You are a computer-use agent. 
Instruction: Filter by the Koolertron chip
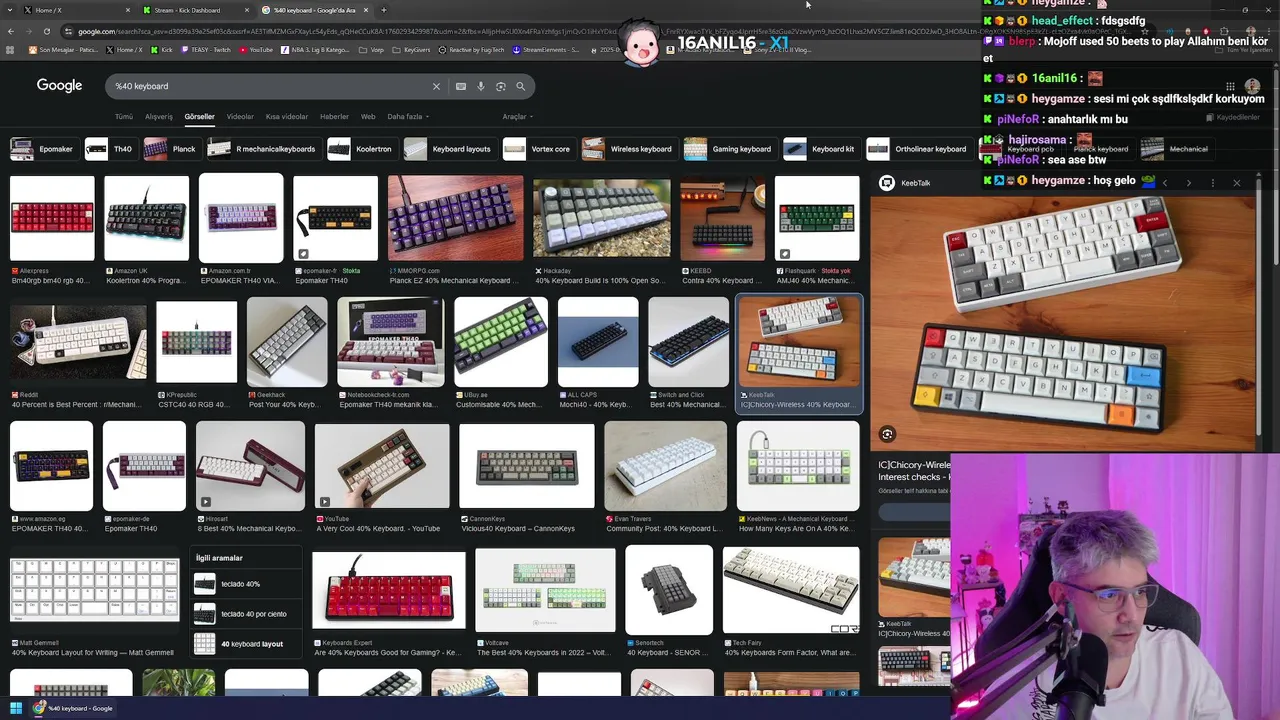(361, 149)
